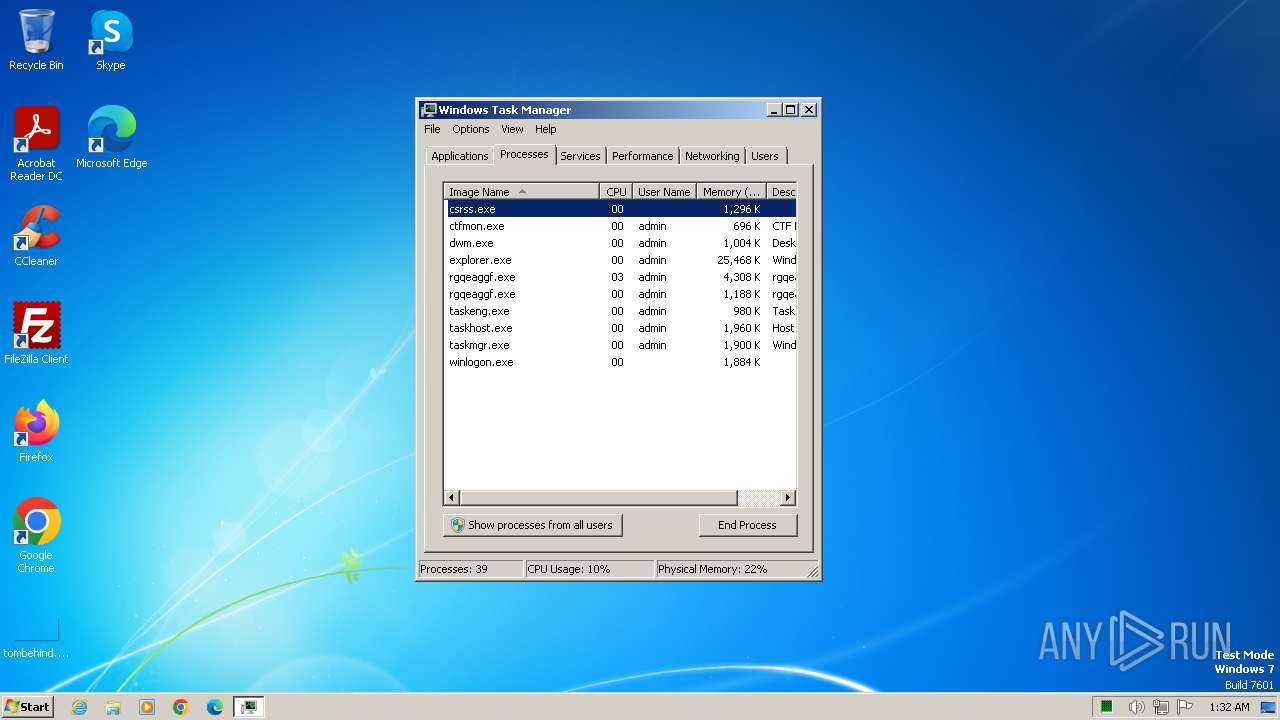Maximize the Task Manager window
The image size is (1280, 720).
(x=790, y=110)
